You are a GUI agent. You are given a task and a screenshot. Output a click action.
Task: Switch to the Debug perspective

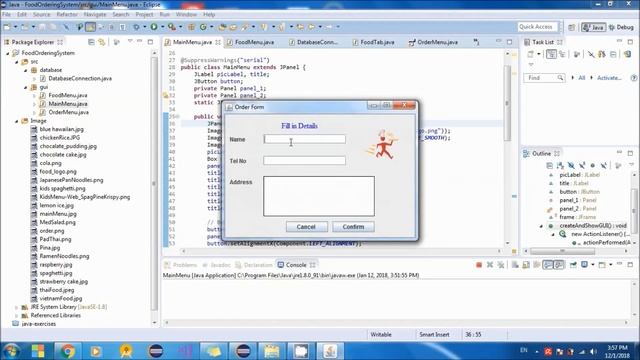click(621, 27)
